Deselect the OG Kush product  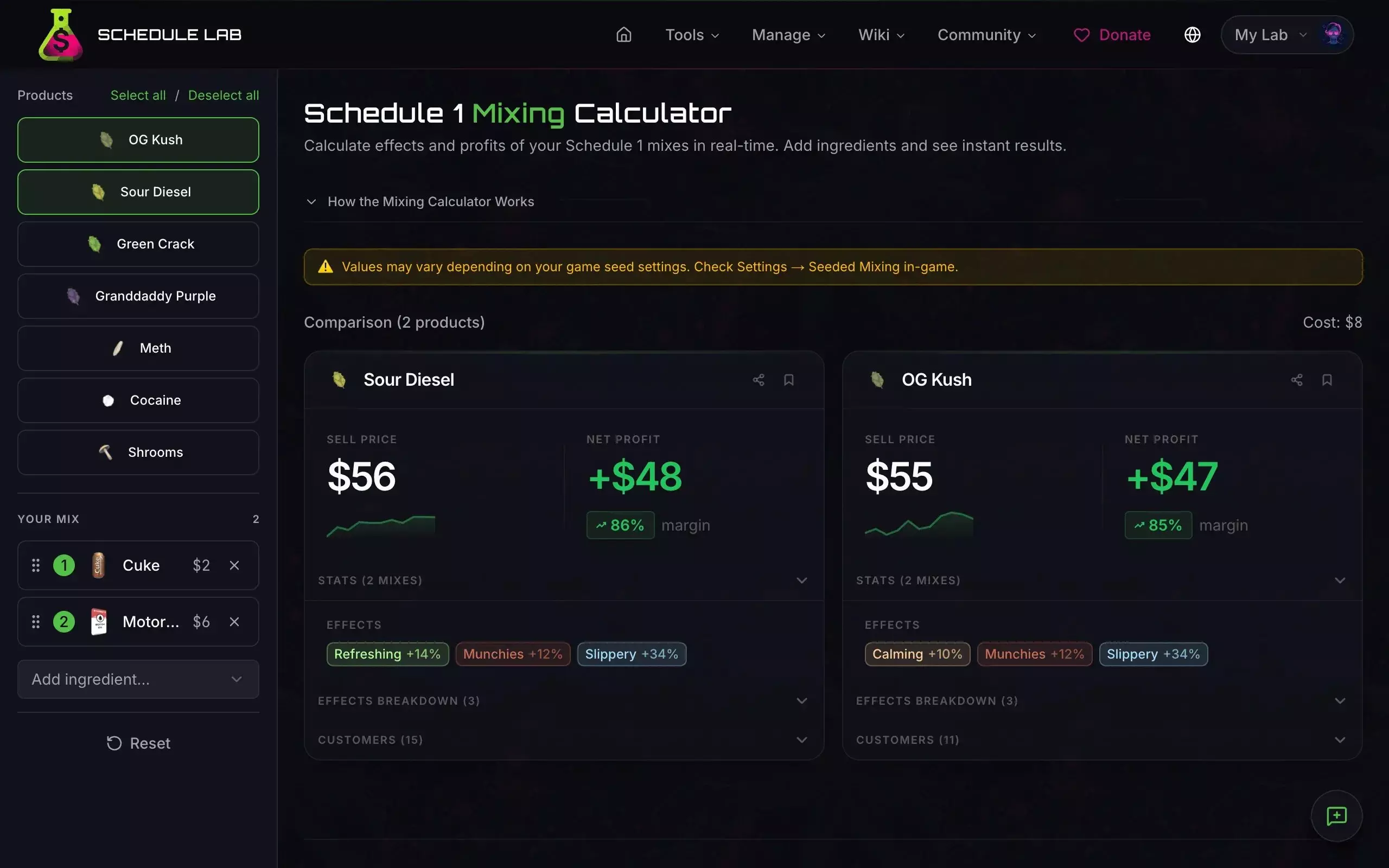138,140
